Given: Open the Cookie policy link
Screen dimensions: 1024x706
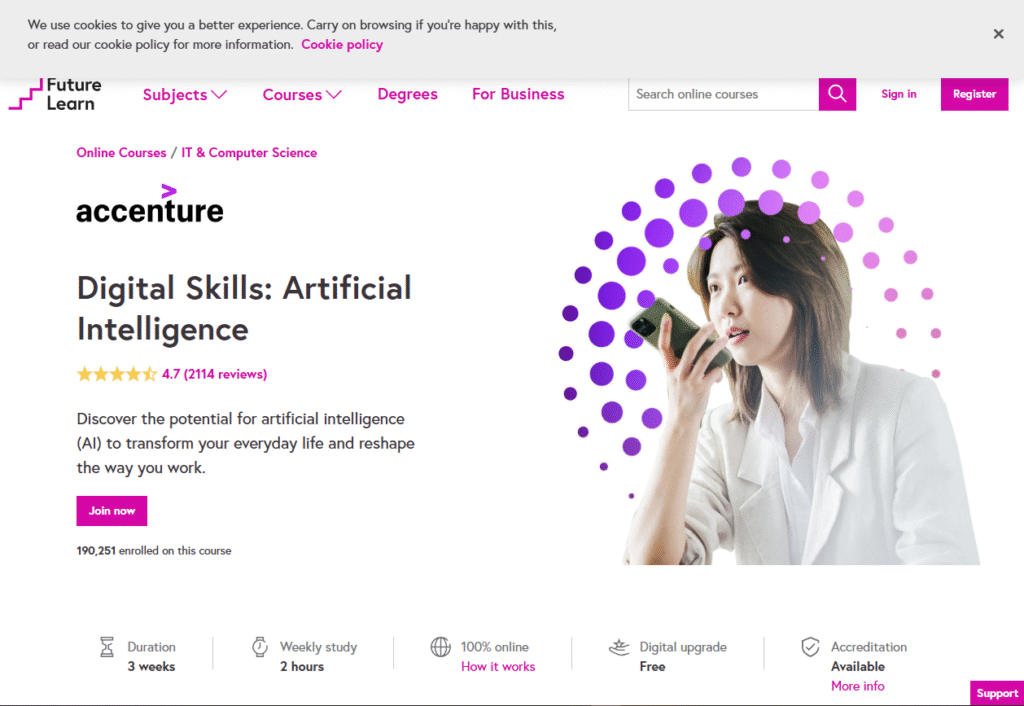Looking at the screenshot, I should tap(342, 44).
